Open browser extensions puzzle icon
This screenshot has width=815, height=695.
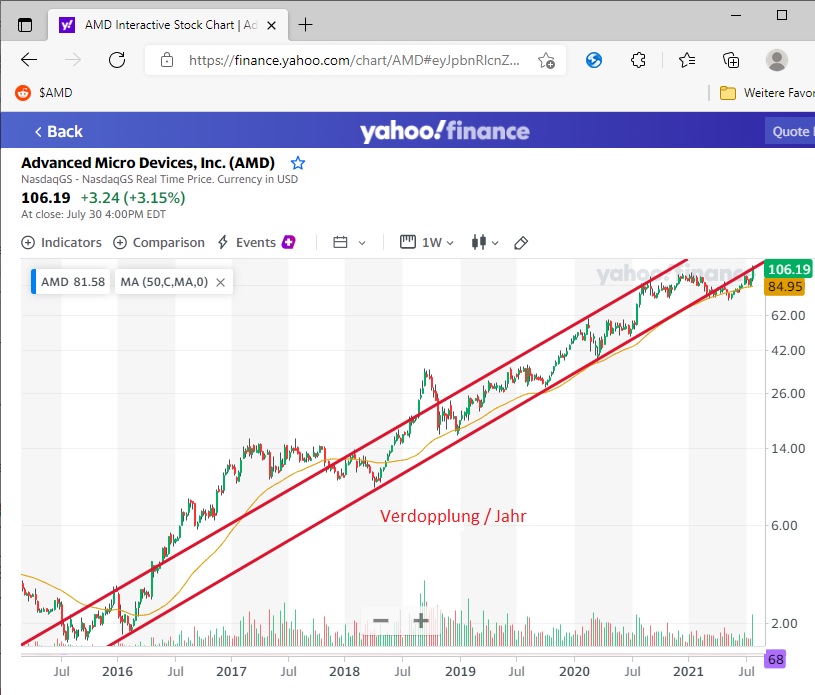point(639,60)
